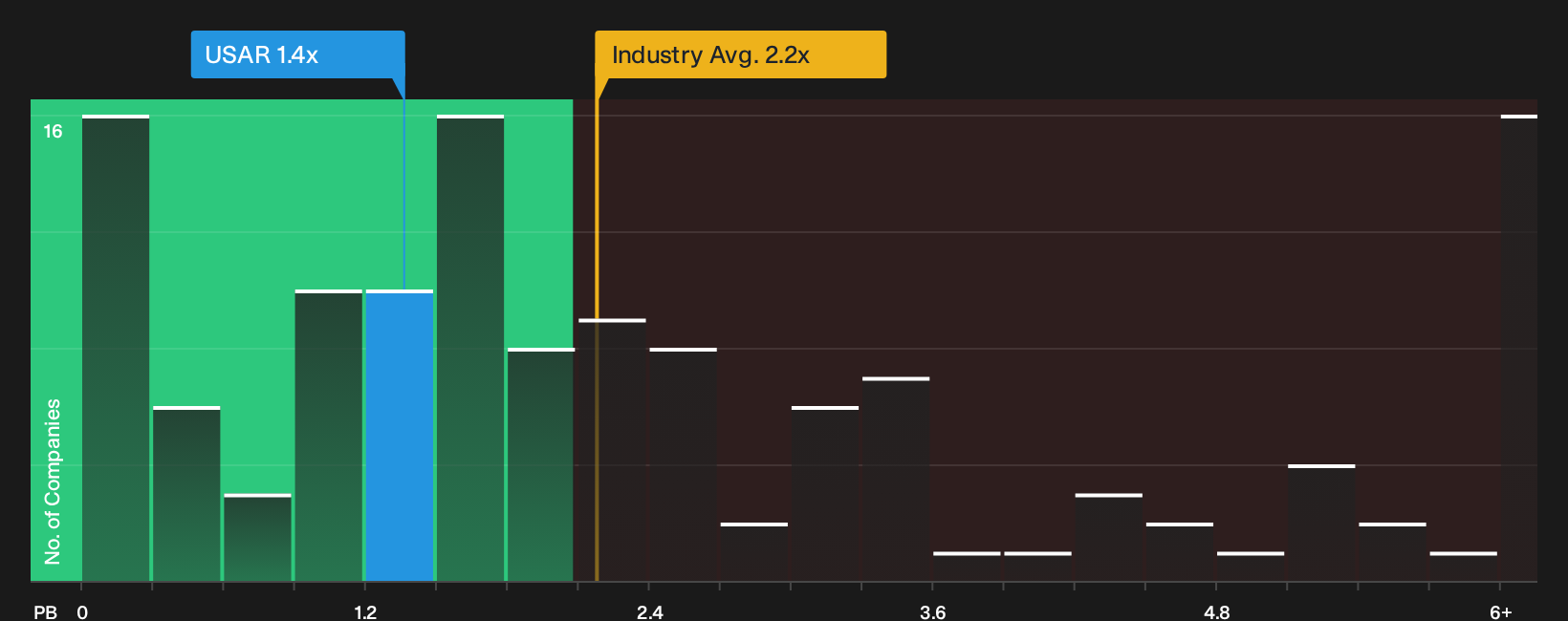Click the x-axis label 1.2
1568x621 pixels.
coord(365,611)
